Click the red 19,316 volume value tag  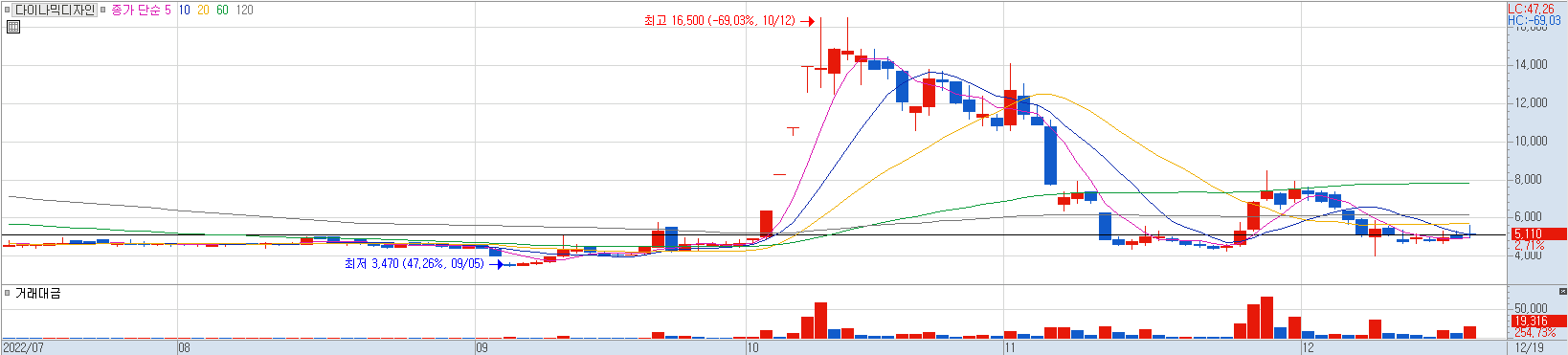(x=1538, y=321)
